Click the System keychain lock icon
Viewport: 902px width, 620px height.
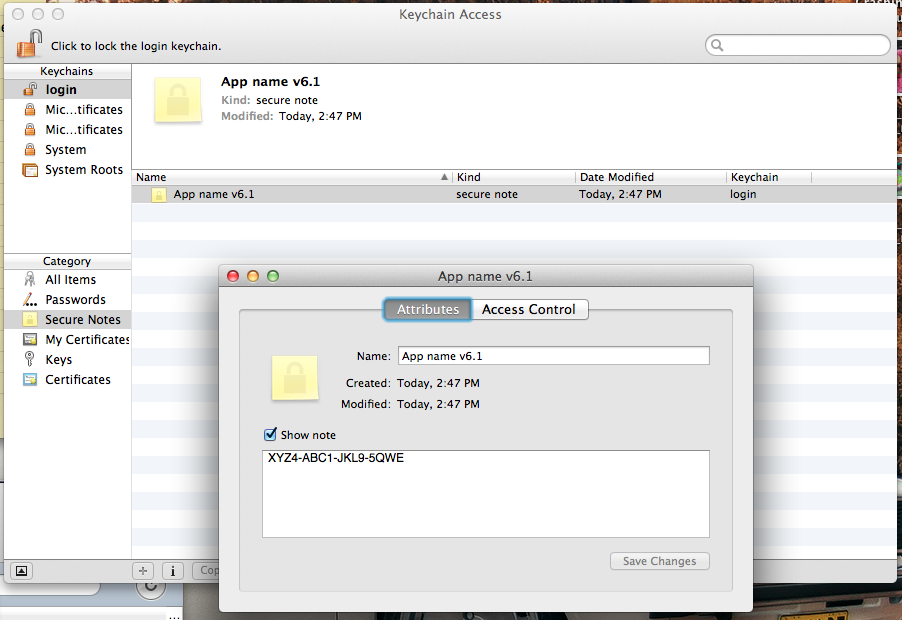coord(30,150)
